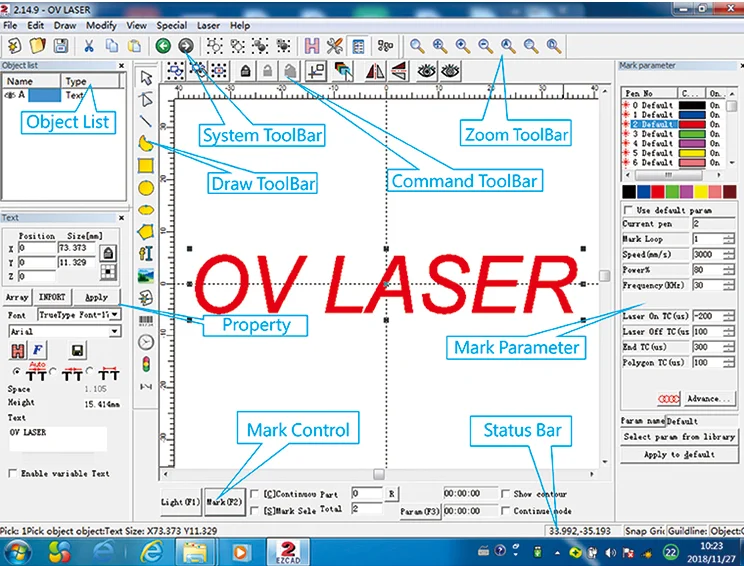Click the scissors Cut icon
744x566 pixels.
point(89,46)
